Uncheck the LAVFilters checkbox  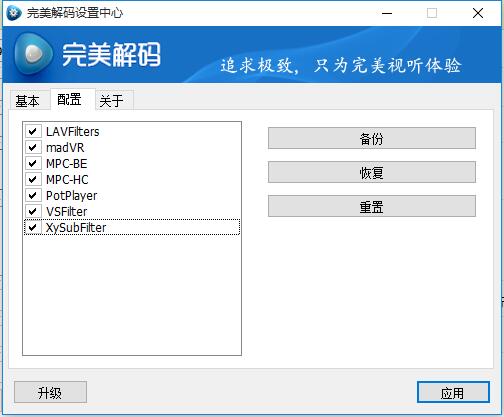pos(33,131)
